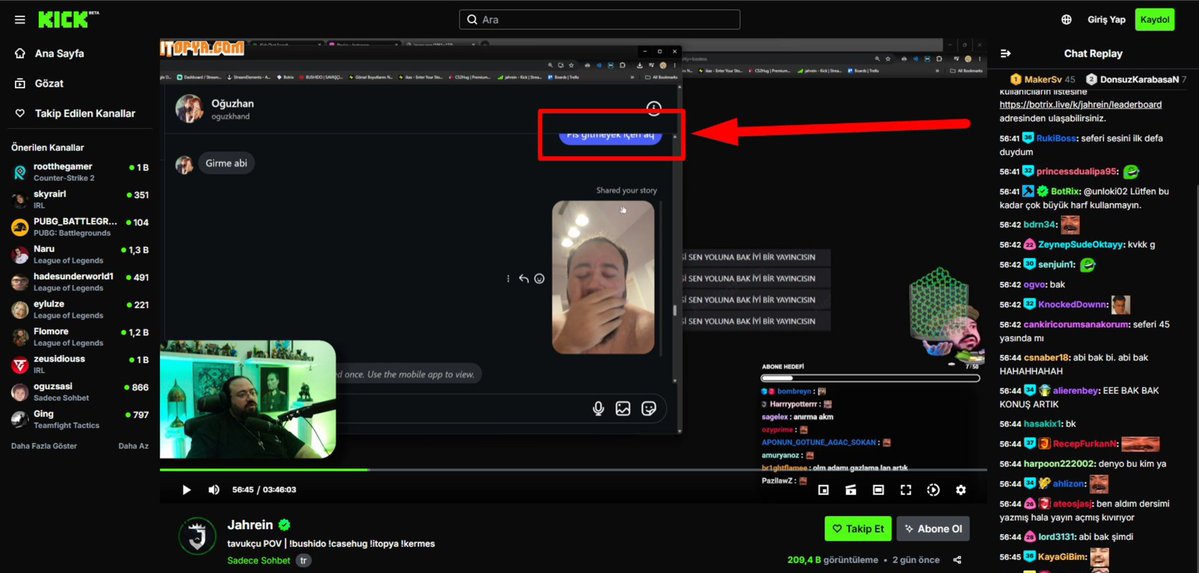Follow with Takip Et button
Image resolution: width=1199 pixels, height=573 pixels.
pyautogui.click(x=858, y=529)
